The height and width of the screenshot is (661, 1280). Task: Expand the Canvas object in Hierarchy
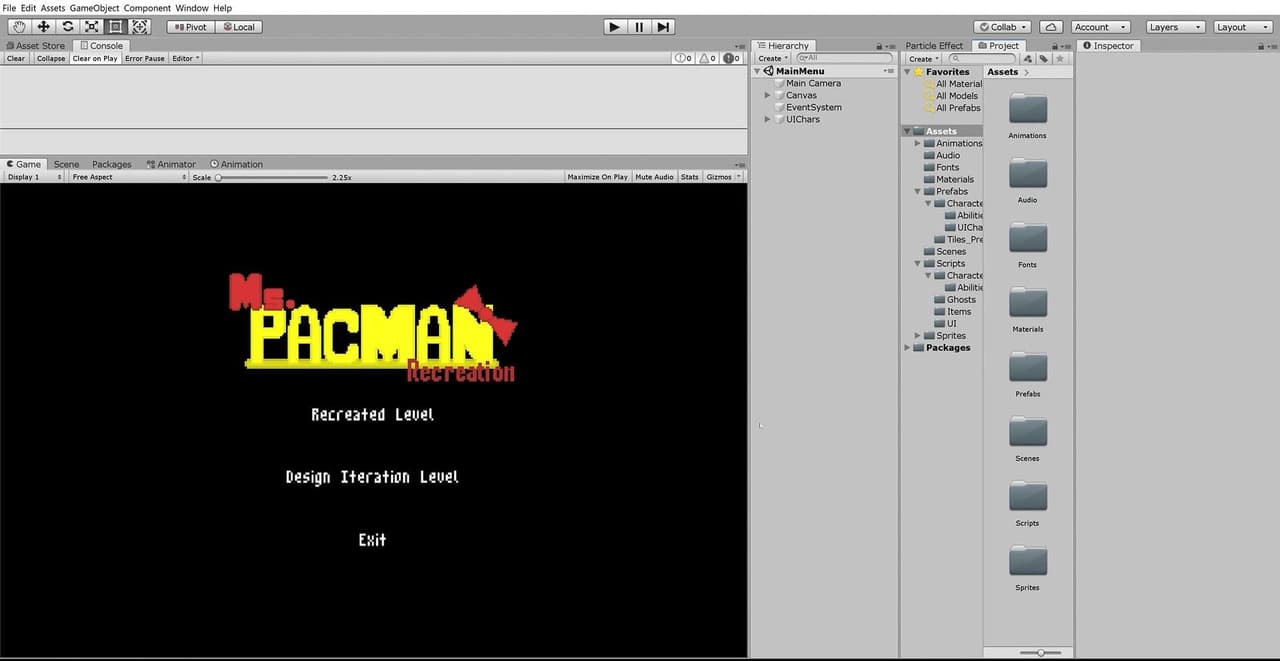[767, 95]
